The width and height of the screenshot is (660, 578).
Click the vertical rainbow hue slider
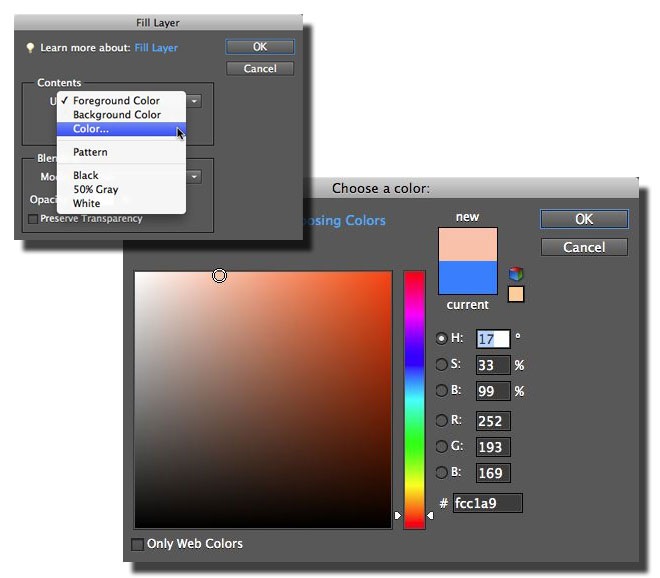click(414, 400)
